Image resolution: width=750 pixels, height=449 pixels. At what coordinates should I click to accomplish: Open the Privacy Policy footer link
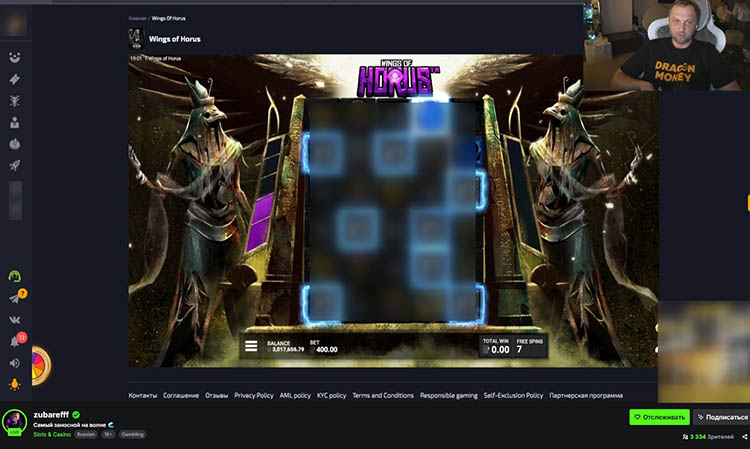pyautogui.click(x=254, y=395)
